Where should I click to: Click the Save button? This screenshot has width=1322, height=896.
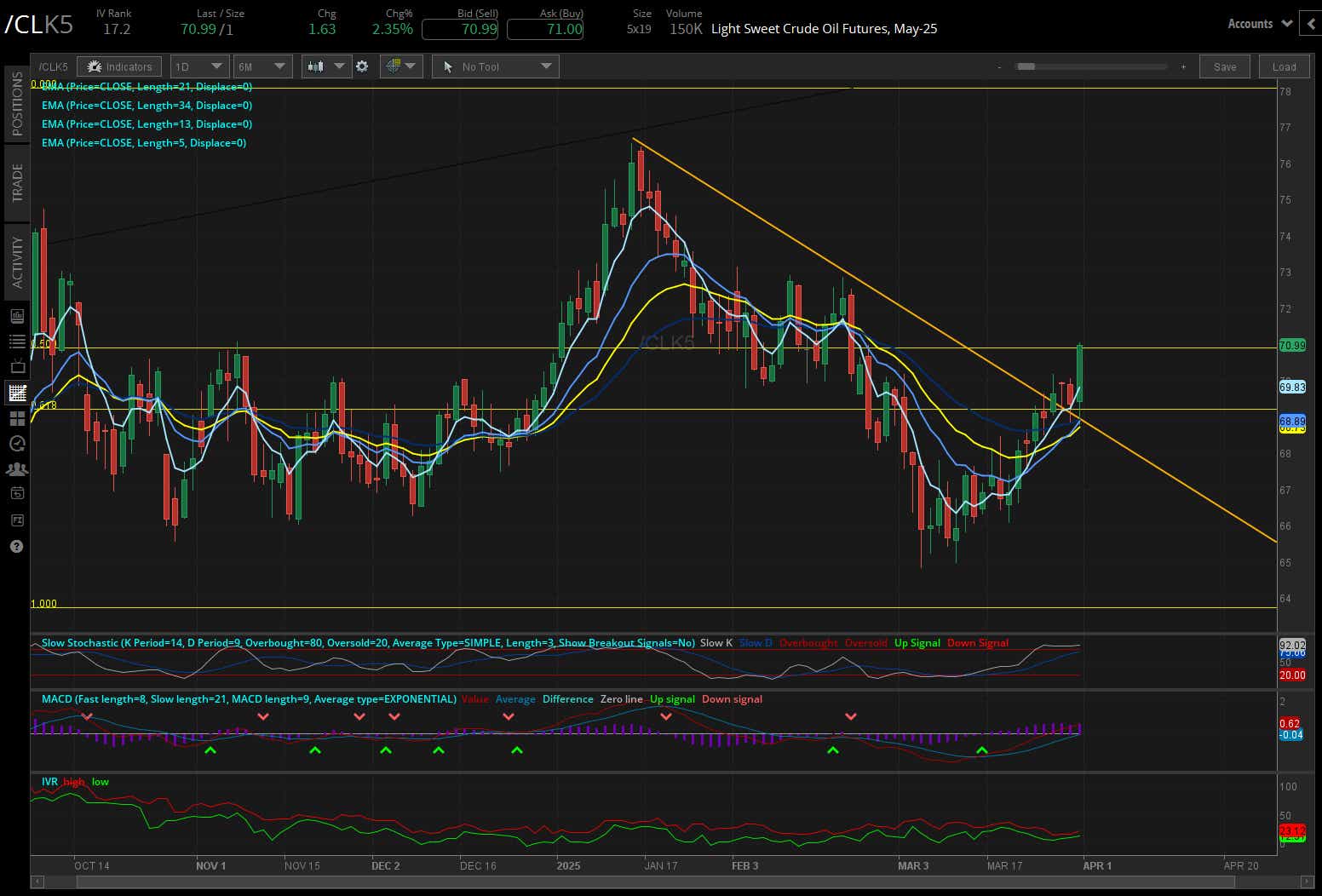[1224, 66]
